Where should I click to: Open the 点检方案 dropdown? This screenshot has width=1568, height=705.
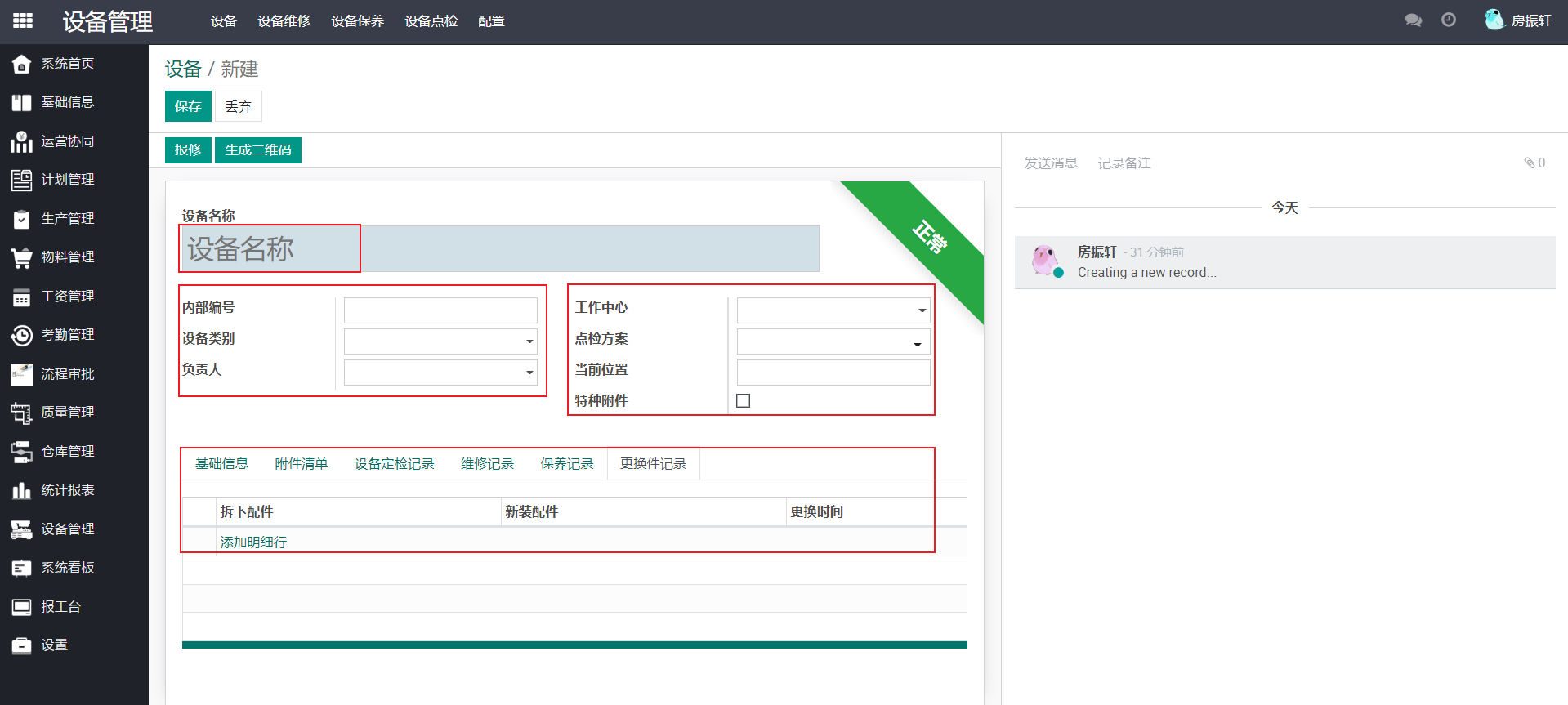(917, 344)
